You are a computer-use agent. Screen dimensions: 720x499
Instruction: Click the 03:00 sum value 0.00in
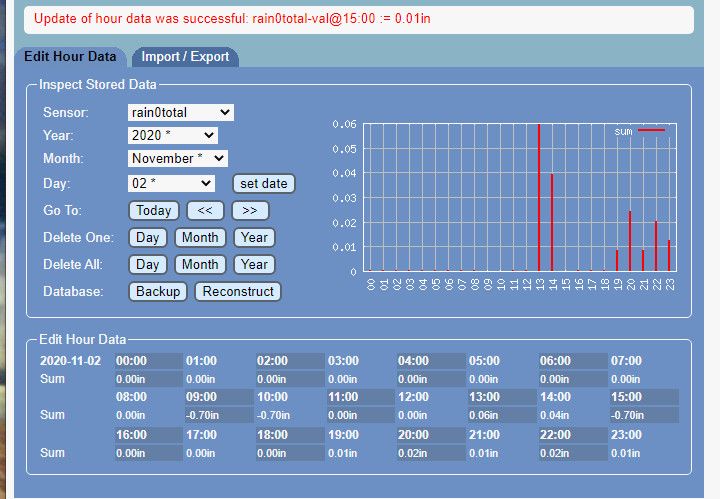(x=343, y=379)
